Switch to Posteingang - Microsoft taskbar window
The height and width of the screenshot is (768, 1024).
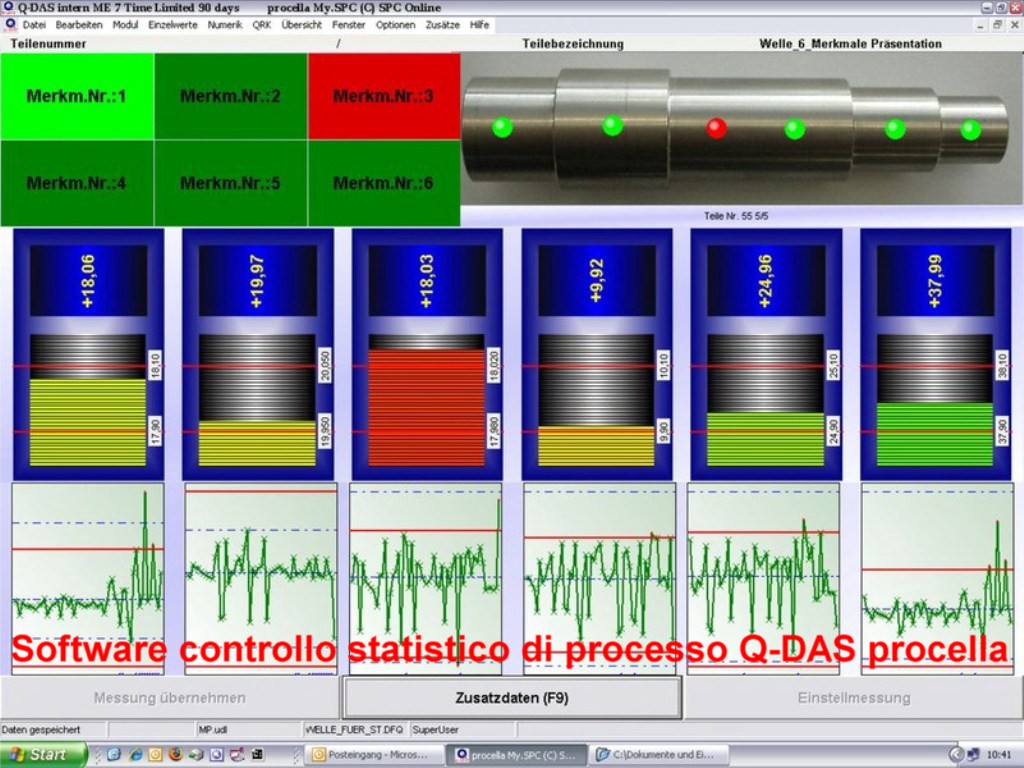(x=373, y=755)
